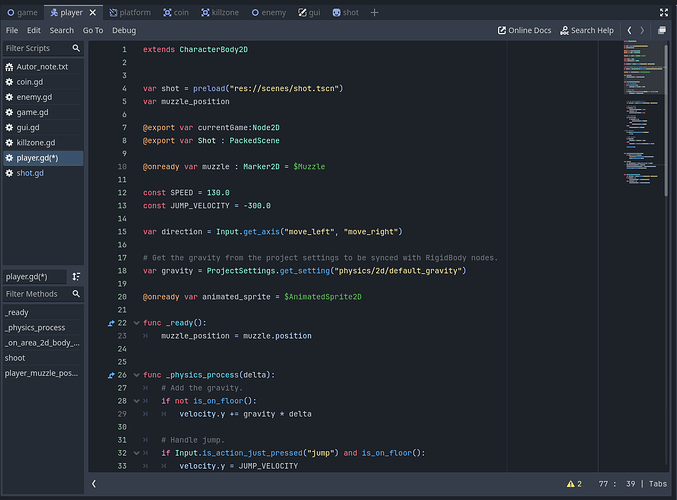Jump to _on_area_2d_body_ method
Viewport: 677px width, 500px height.
pyautogui.click(x=42, y=343)
